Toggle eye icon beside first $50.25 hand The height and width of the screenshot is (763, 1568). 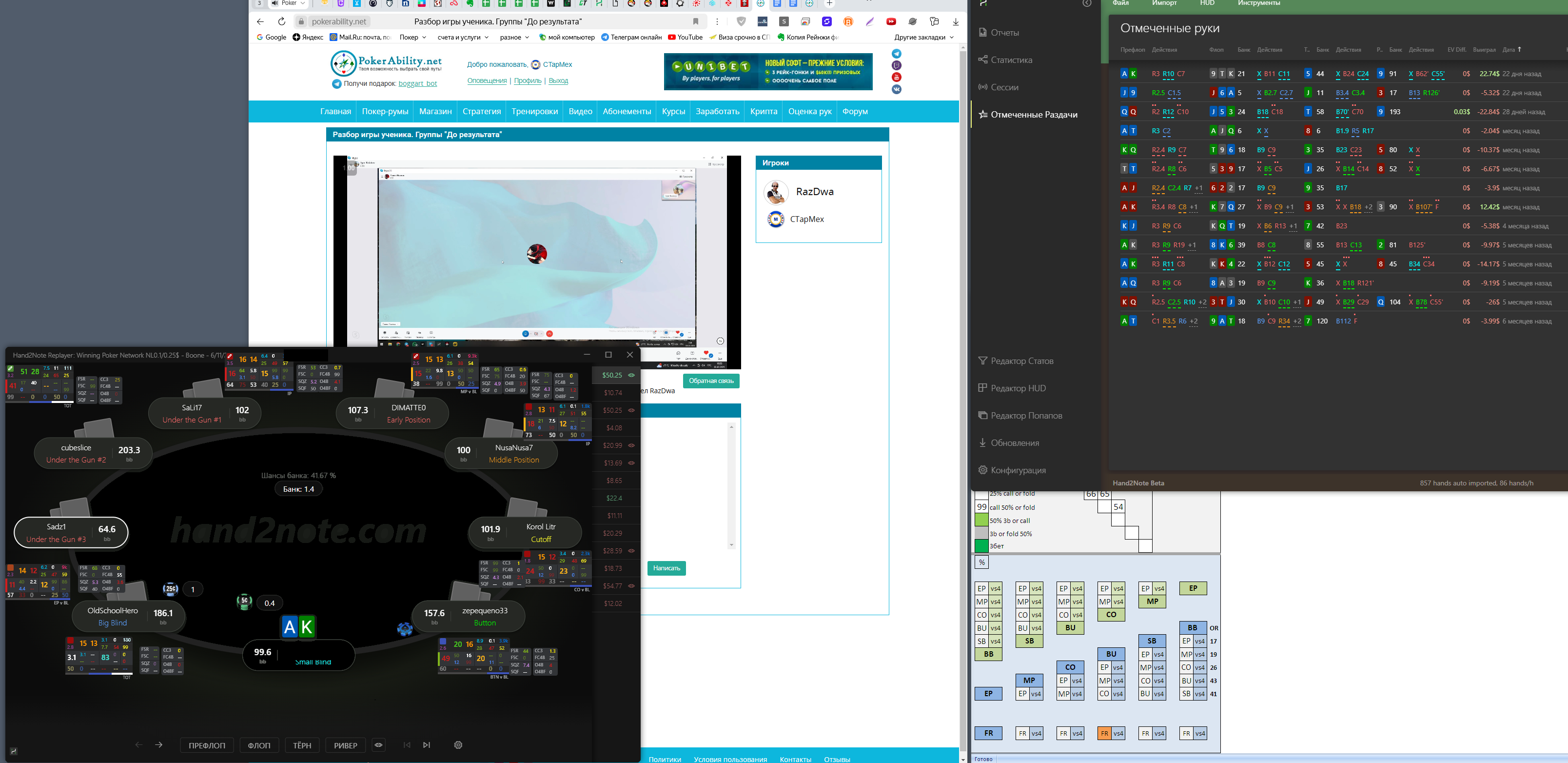[632, 375]
